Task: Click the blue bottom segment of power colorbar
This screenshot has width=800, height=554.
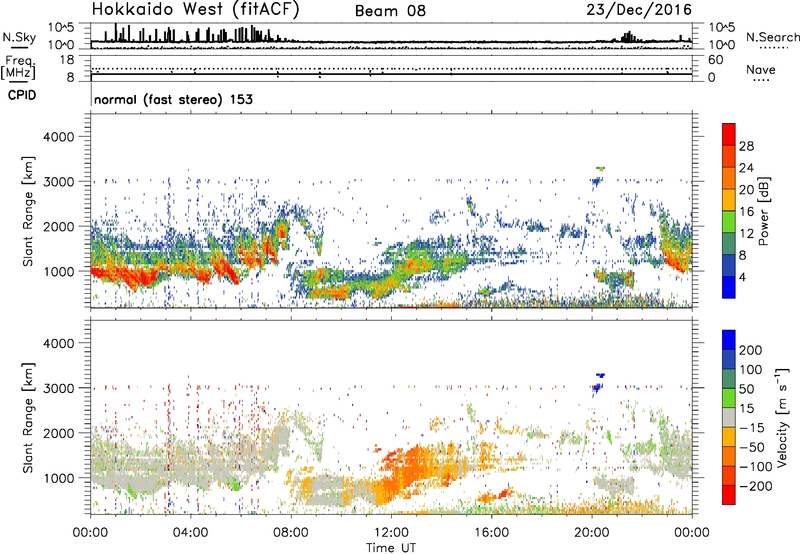Action: tap(729, 287)
